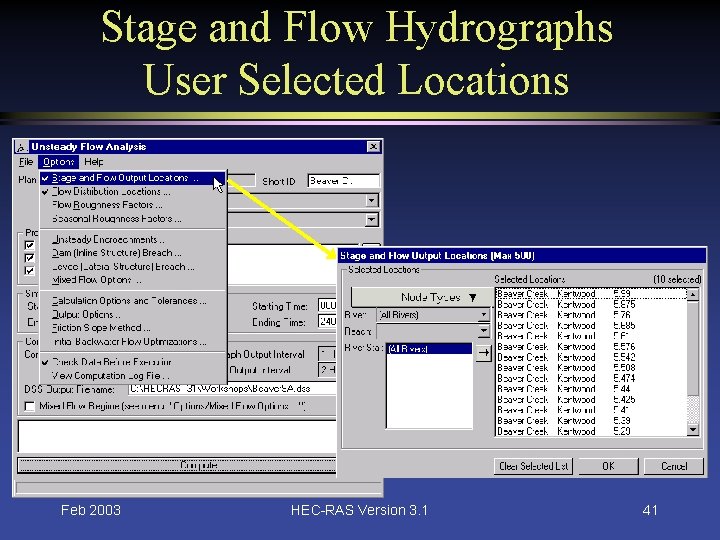The width and height of the screenshot is (720, 540).
Task: Click scroll down arrow in Selected Locations list
Action: click(693, 430)
